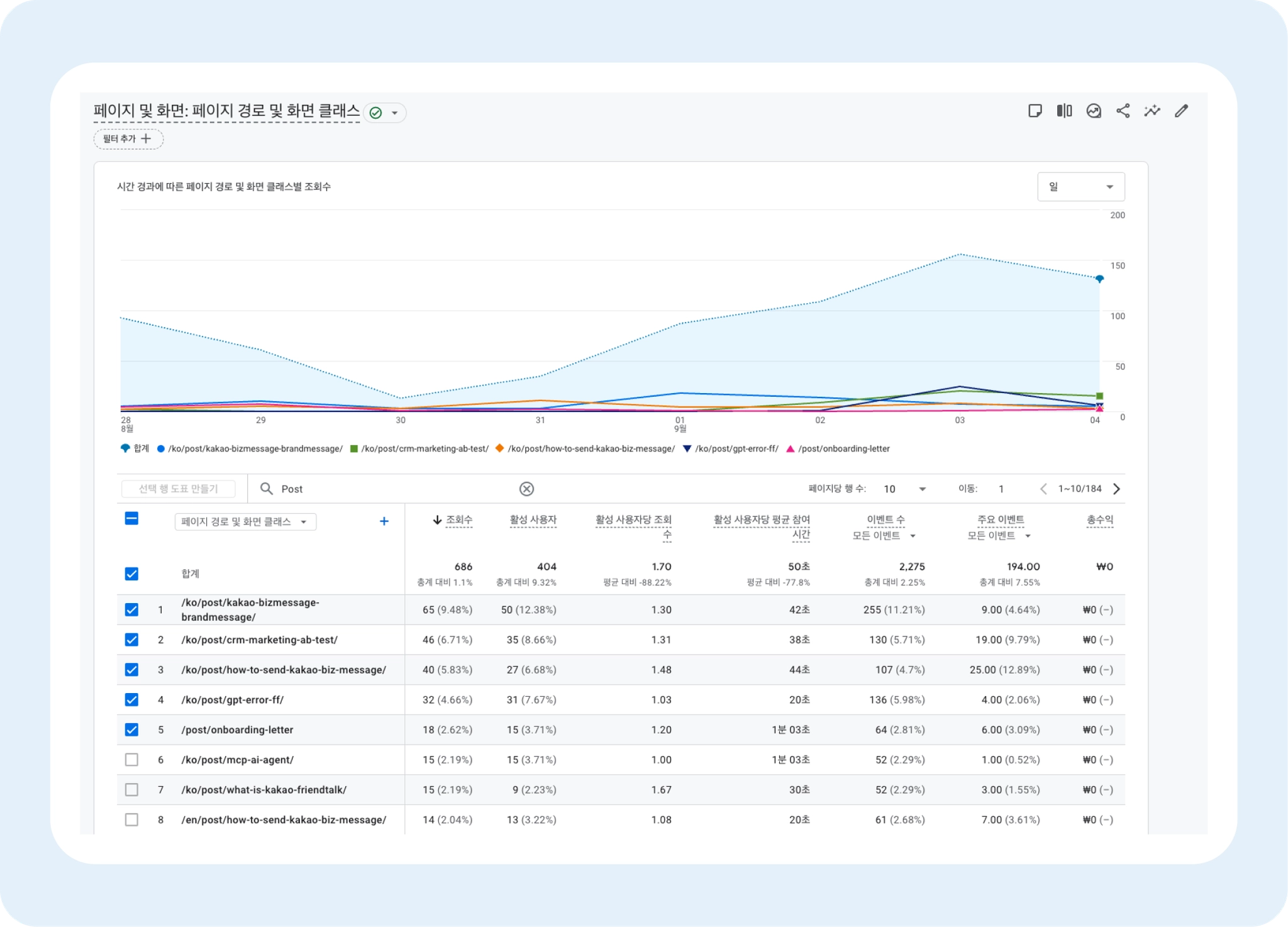Share this report via share icon

point(1123,111)
